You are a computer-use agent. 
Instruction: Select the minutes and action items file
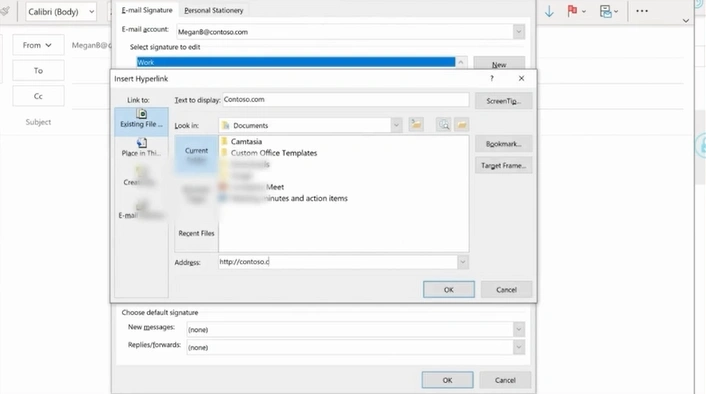point(284,198)
